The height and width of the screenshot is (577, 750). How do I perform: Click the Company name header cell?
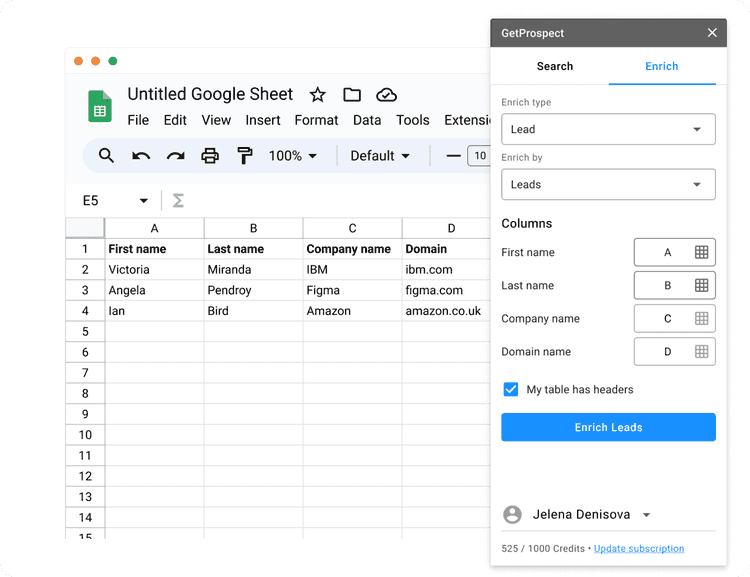353,249
